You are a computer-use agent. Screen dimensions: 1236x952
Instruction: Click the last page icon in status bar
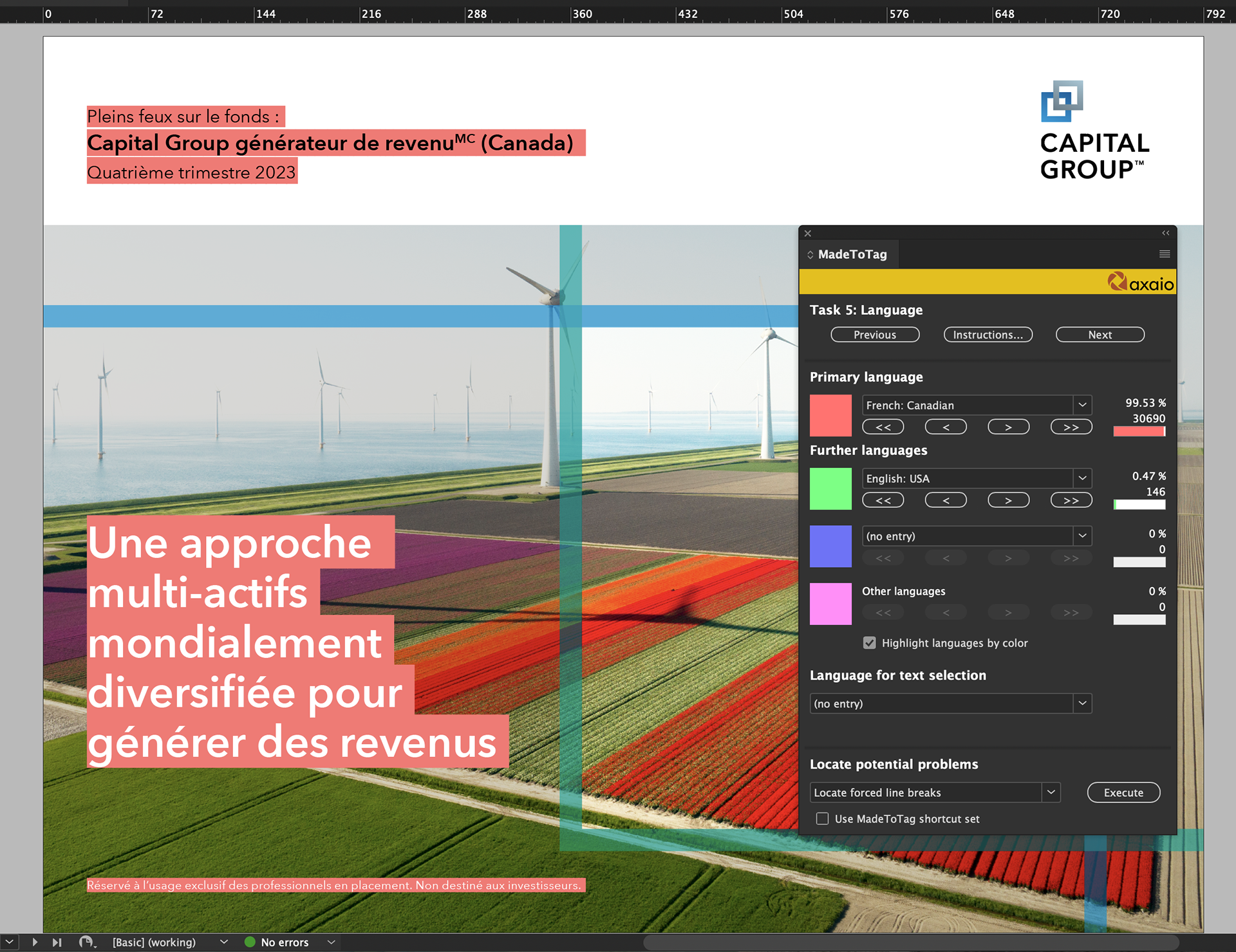tap(57, 942)
